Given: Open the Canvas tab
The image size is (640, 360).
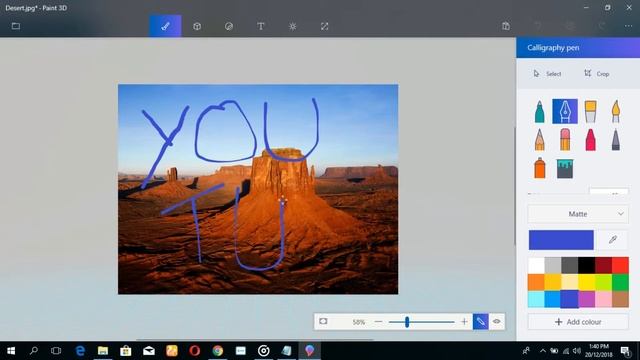Looking at the screenshot, I should (324, 26).
